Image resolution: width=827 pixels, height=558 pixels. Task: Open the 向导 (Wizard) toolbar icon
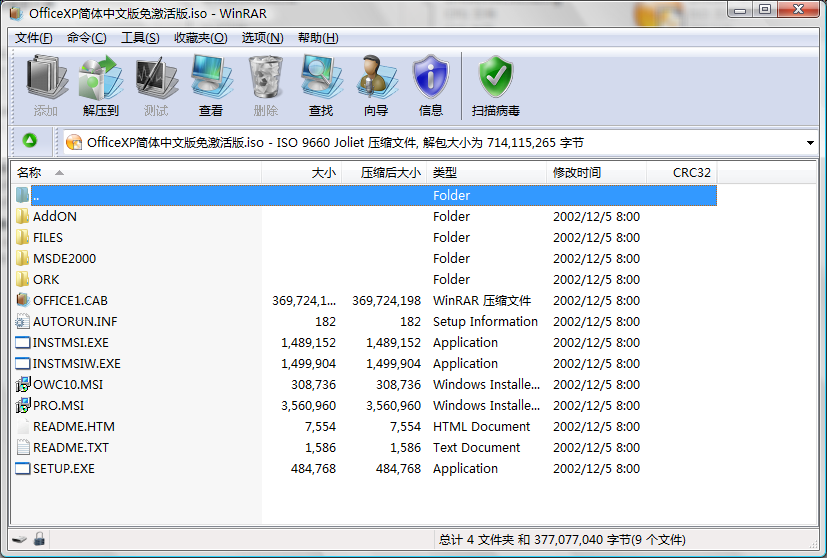tap(376, 78)
